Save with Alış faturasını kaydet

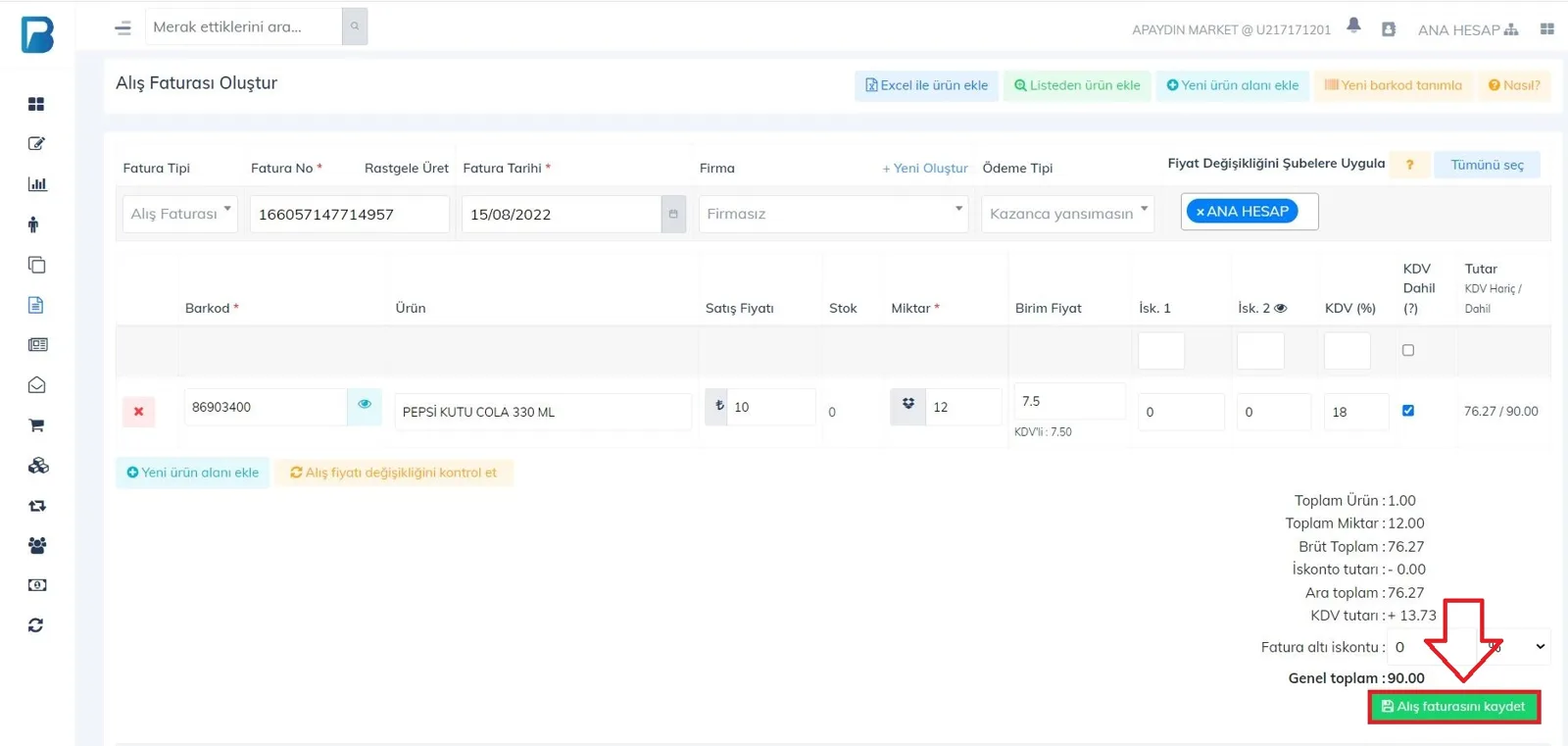[x=1453, y=707]
